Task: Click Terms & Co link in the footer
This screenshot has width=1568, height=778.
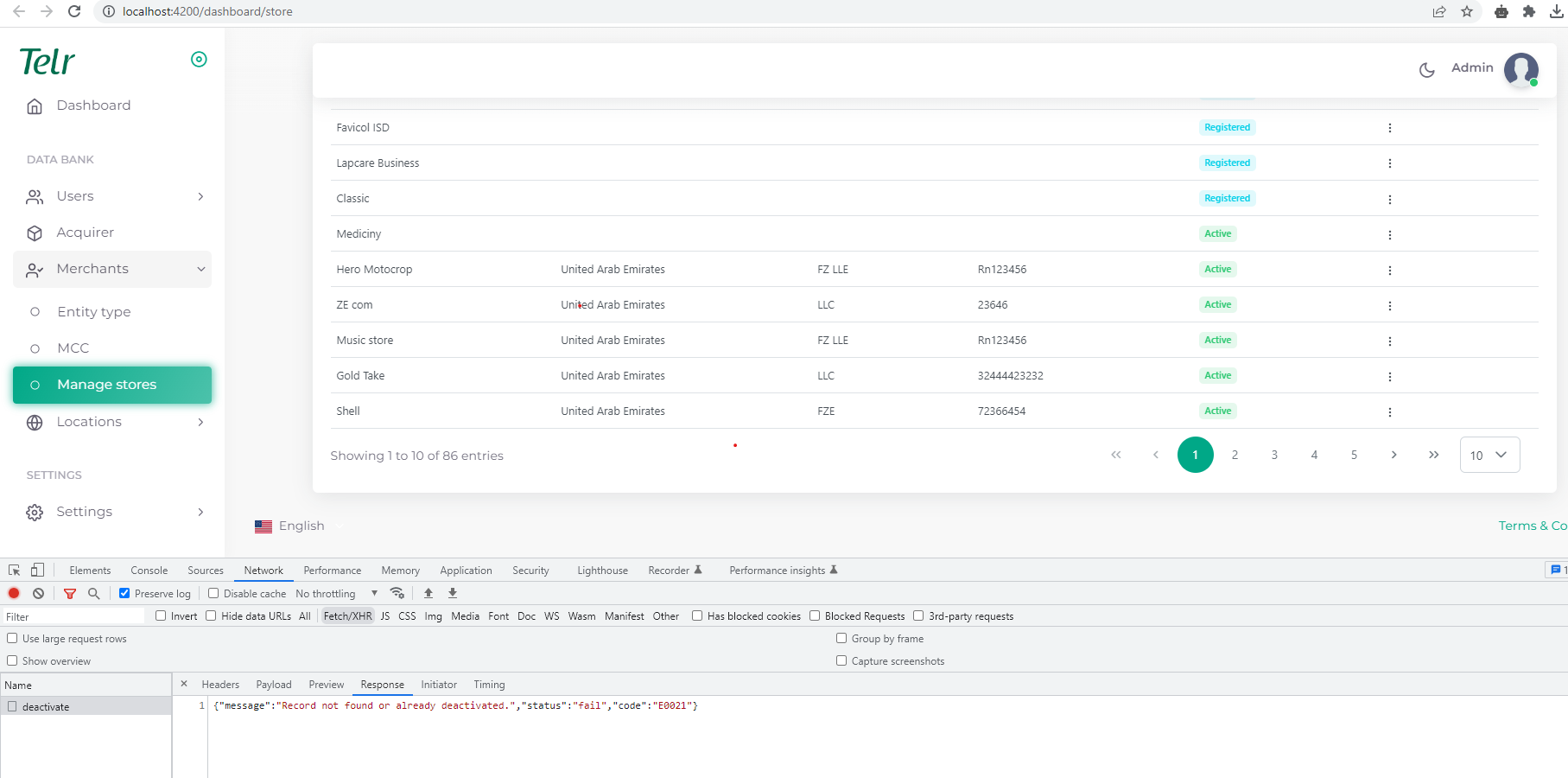Action: [x=1533, y=526]
